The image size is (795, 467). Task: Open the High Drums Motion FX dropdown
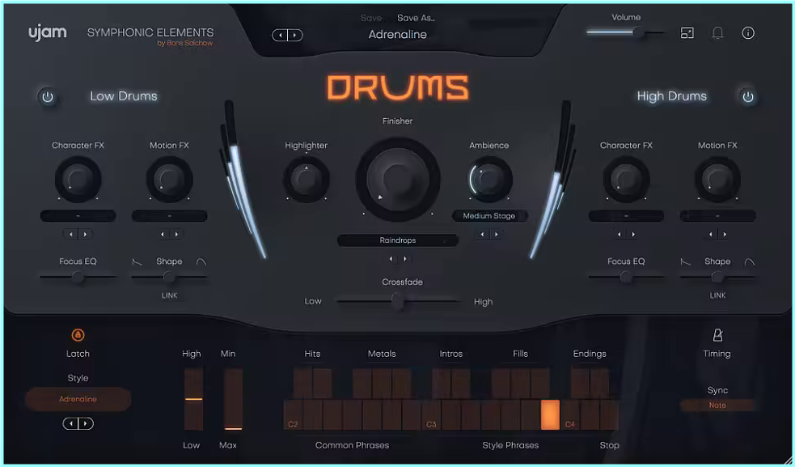coord(717,216)
